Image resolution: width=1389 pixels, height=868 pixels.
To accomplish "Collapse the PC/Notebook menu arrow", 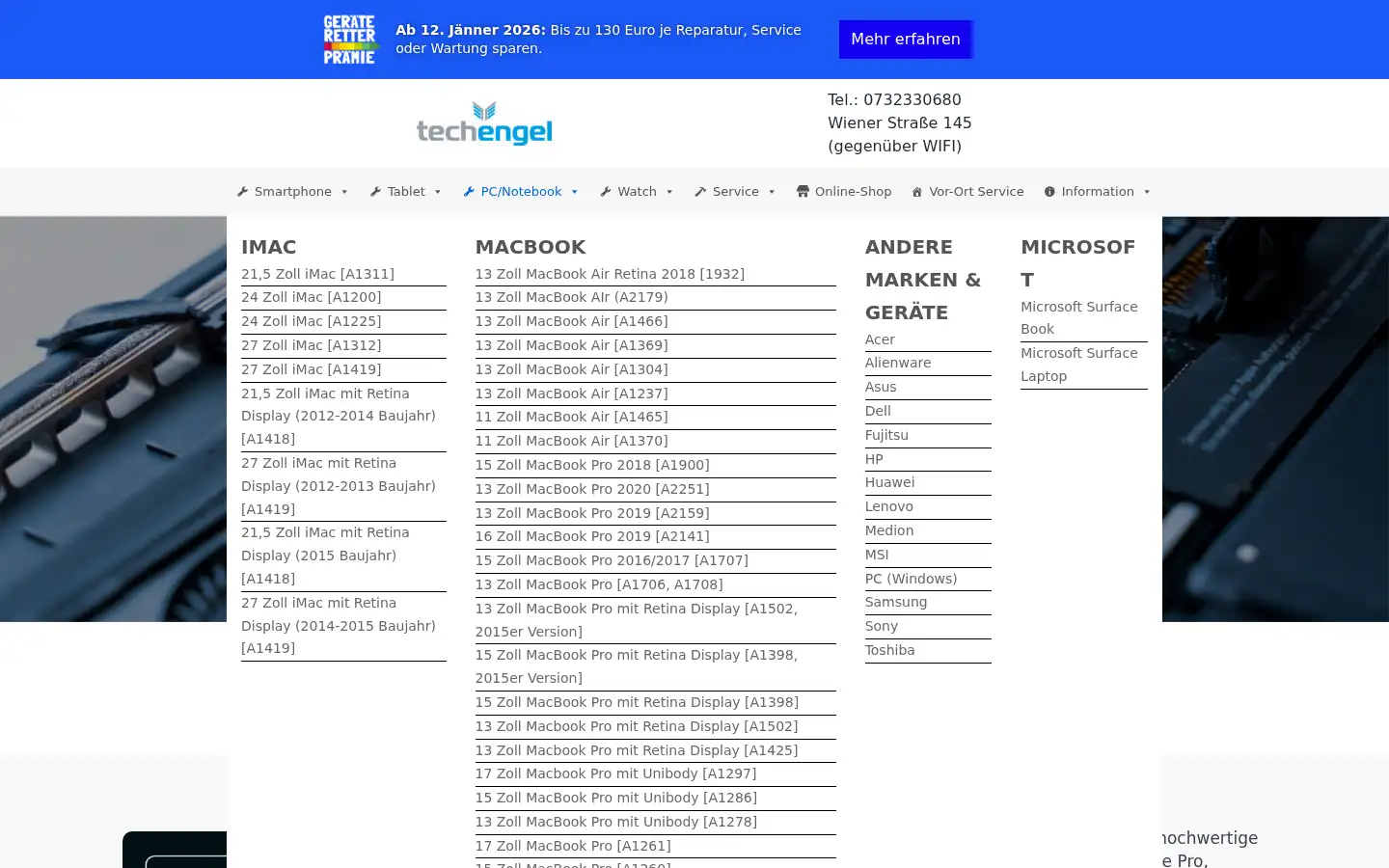I will 575,192.
